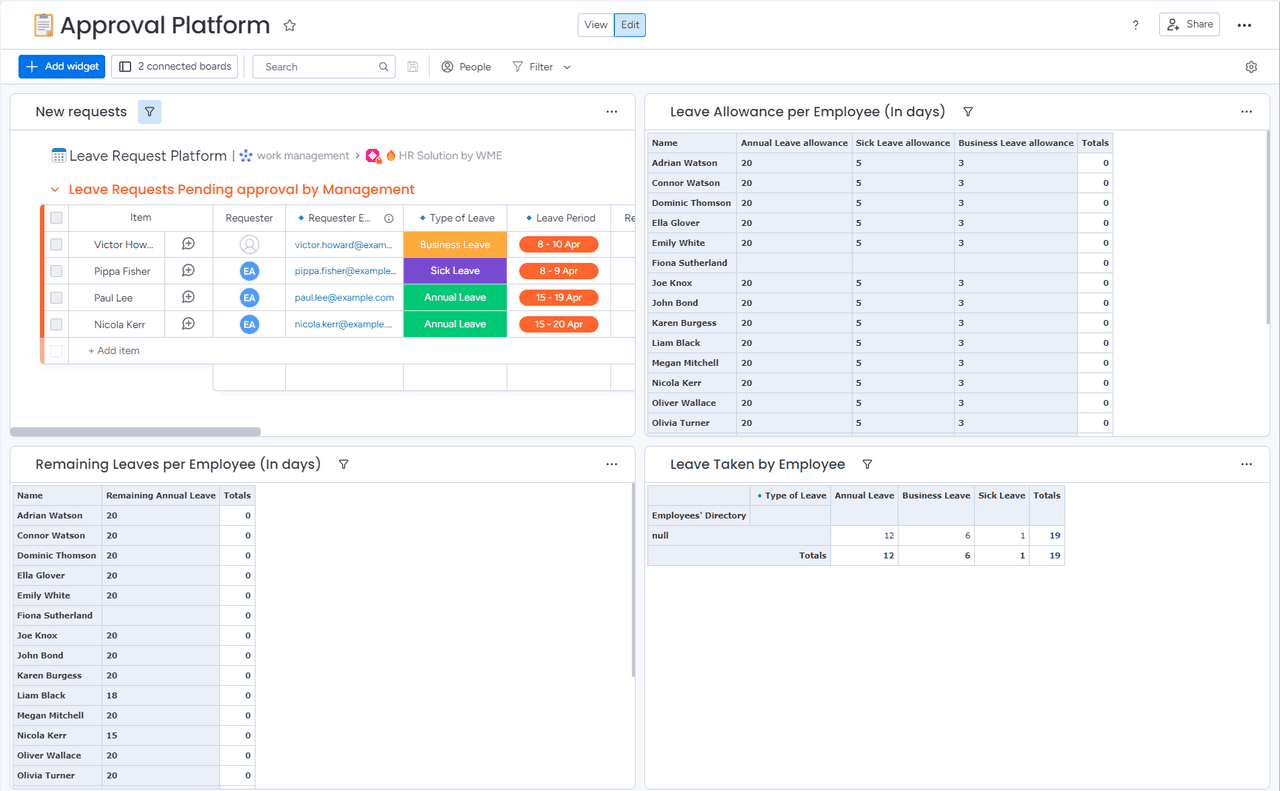The width and height of the screenshot is (1280, 791).
Task: Click the magnifier icon in the search box
Action: click(383, 67)
